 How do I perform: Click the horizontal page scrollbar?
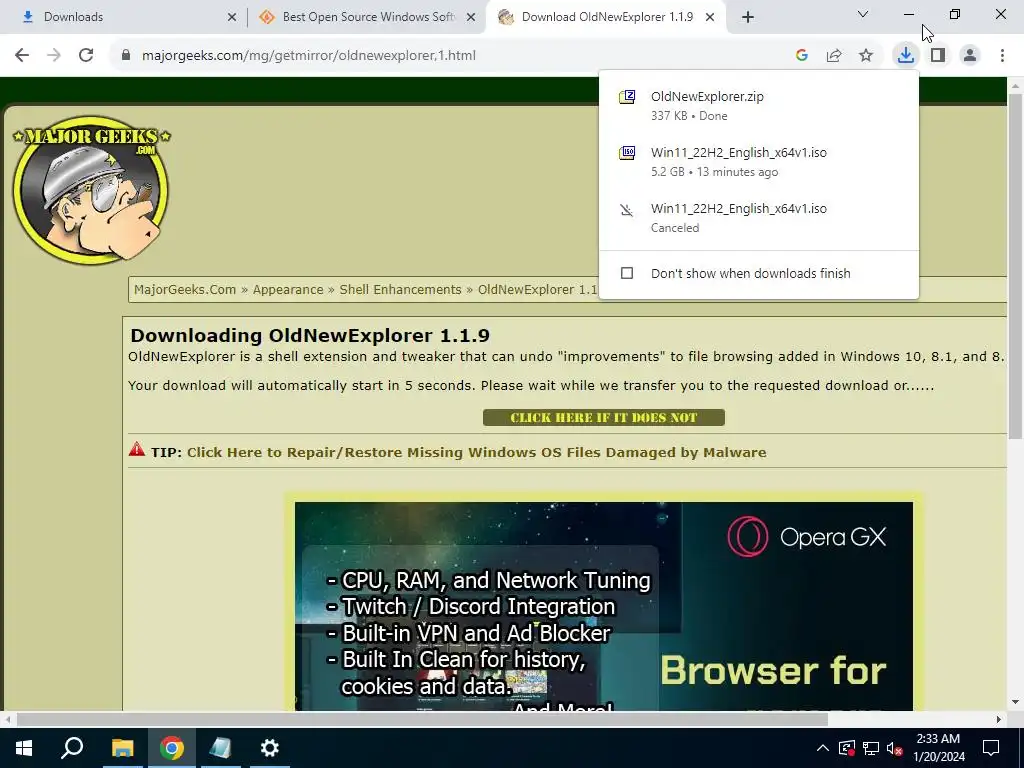pyautogui.click(x=422, y=719)
